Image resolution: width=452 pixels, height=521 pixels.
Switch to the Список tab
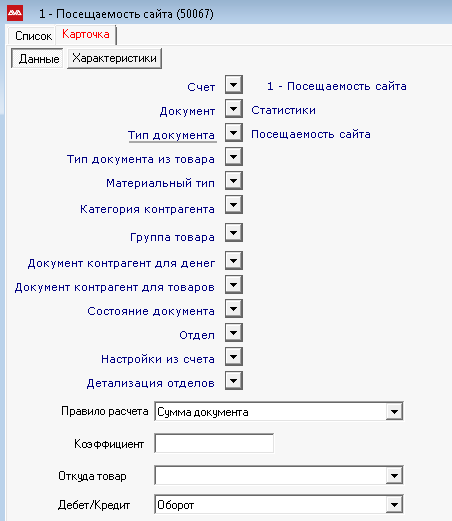tap(33, 36)
